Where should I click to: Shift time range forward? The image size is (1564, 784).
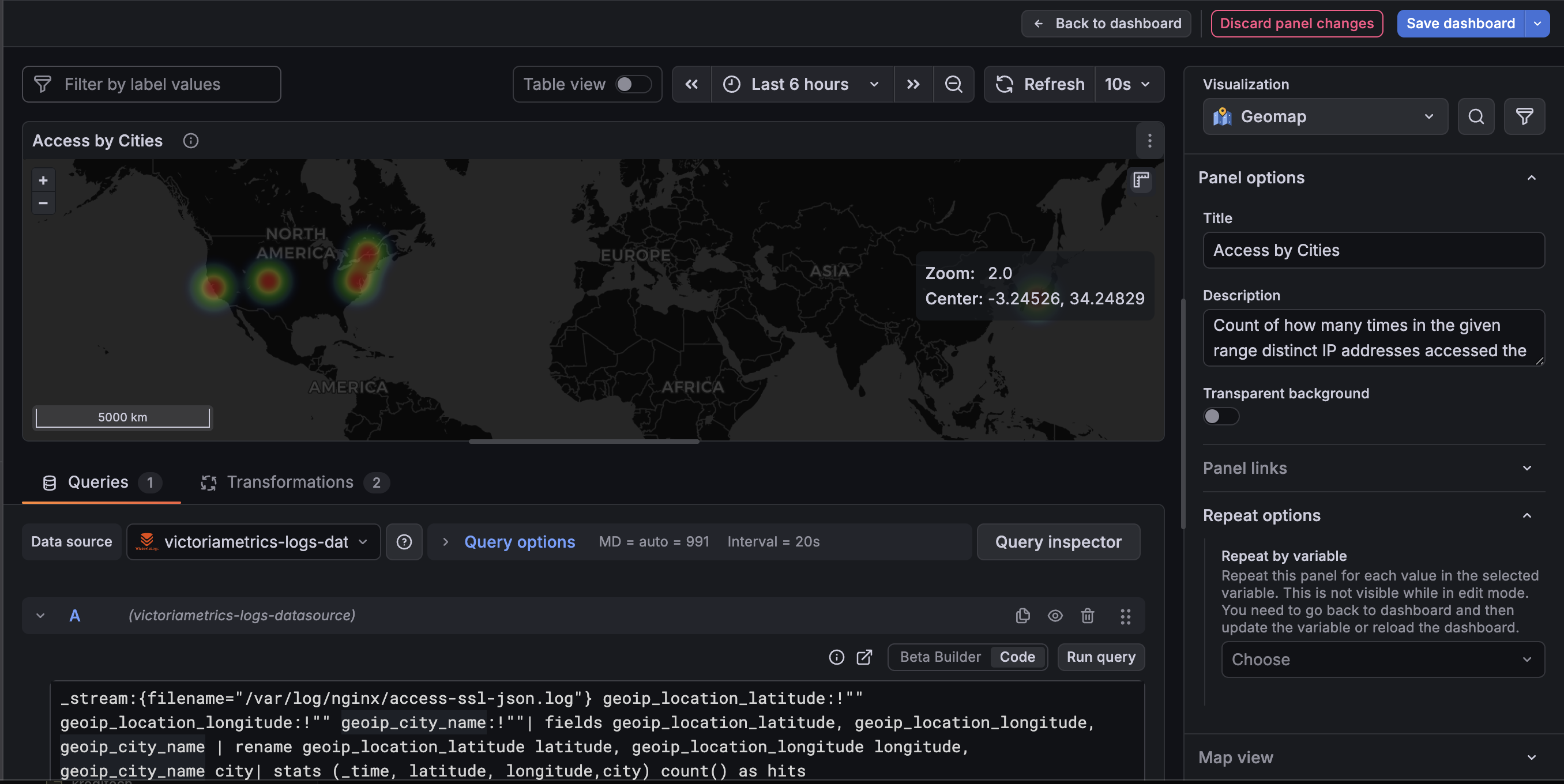point(913,84)
